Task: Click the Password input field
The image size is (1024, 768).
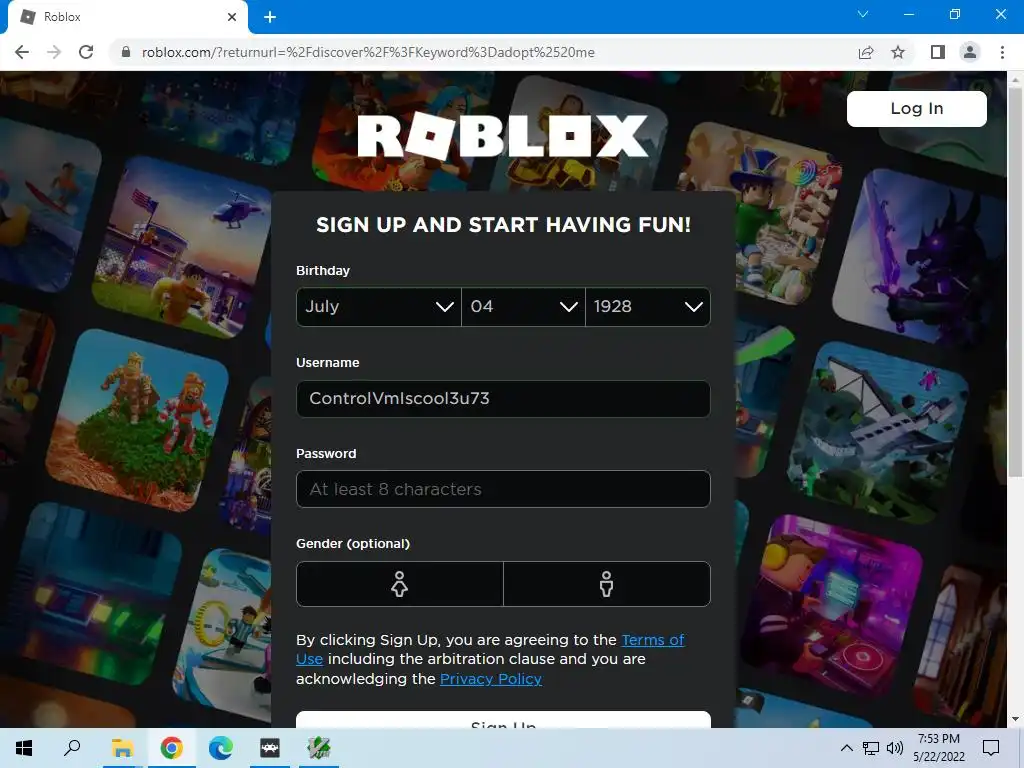Action: point(503,489)
